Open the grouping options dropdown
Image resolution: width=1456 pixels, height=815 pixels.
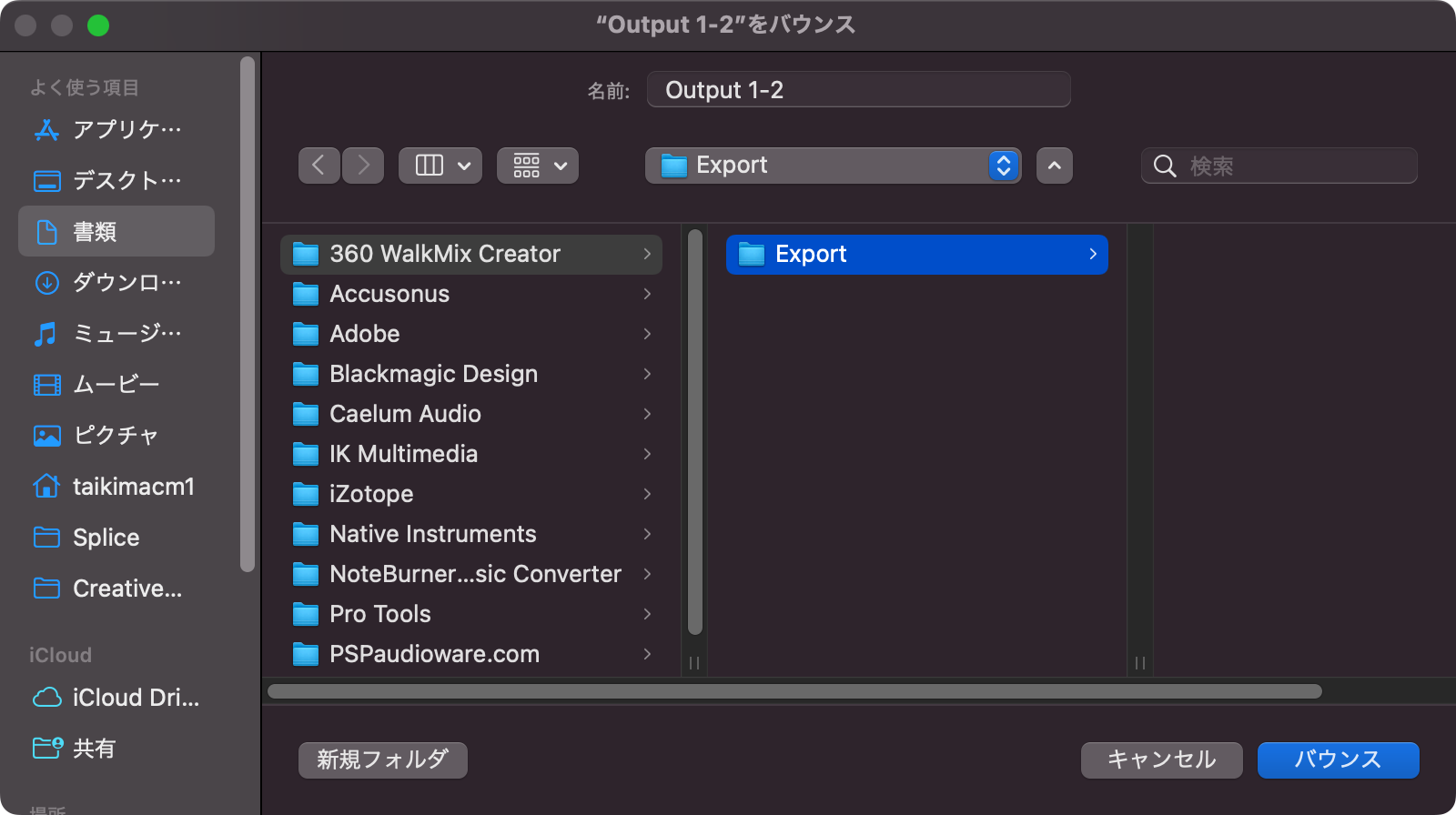pos(538,166)
